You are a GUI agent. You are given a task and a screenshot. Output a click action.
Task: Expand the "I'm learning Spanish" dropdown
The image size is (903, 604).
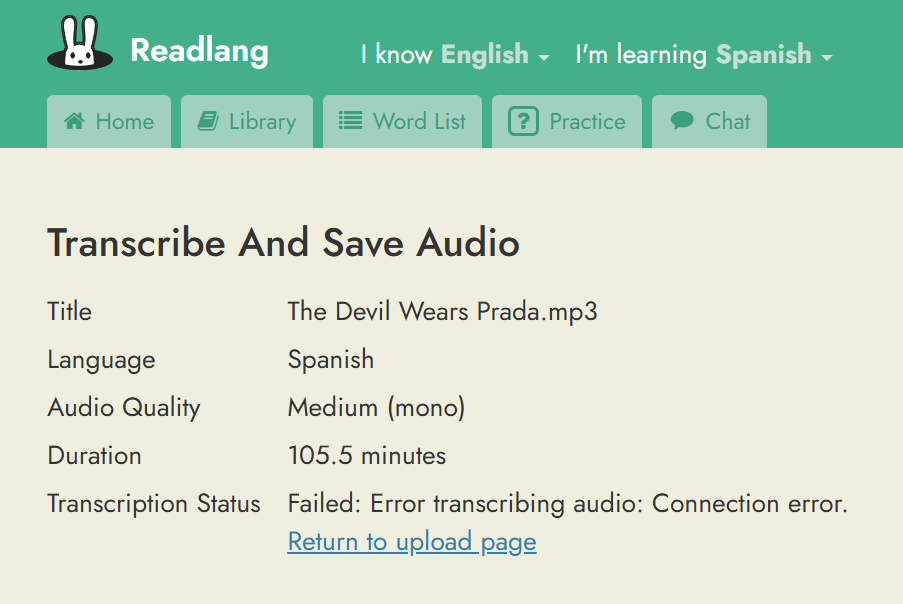click(x=703, y=54)
